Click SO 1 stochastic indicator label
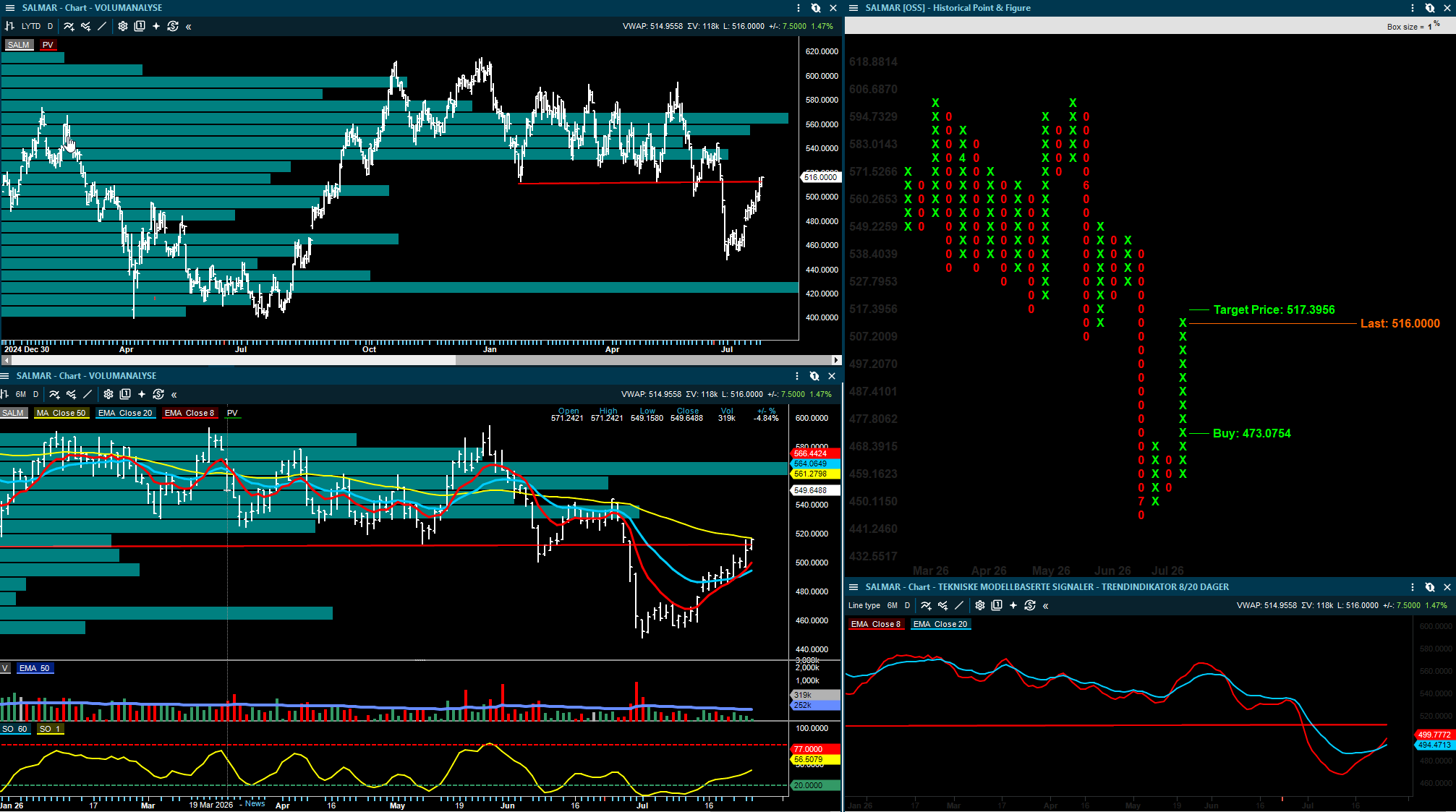Viewport: 1456px width, 812px height. 51,729
